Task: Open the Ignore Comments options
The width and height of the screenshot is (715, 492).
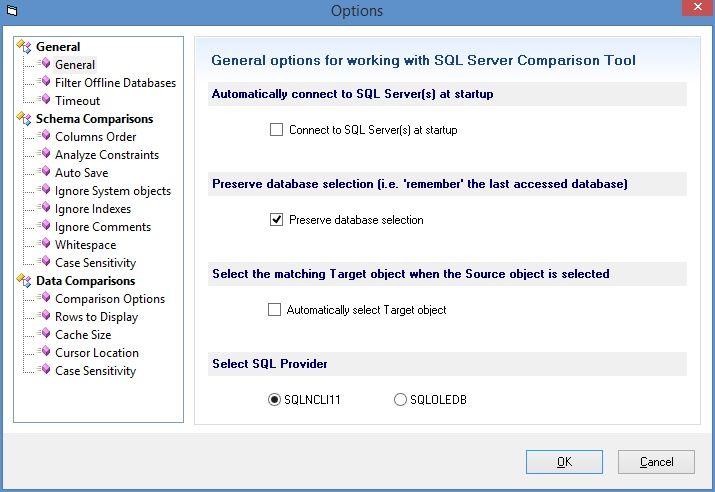Action: click(103, 227)
